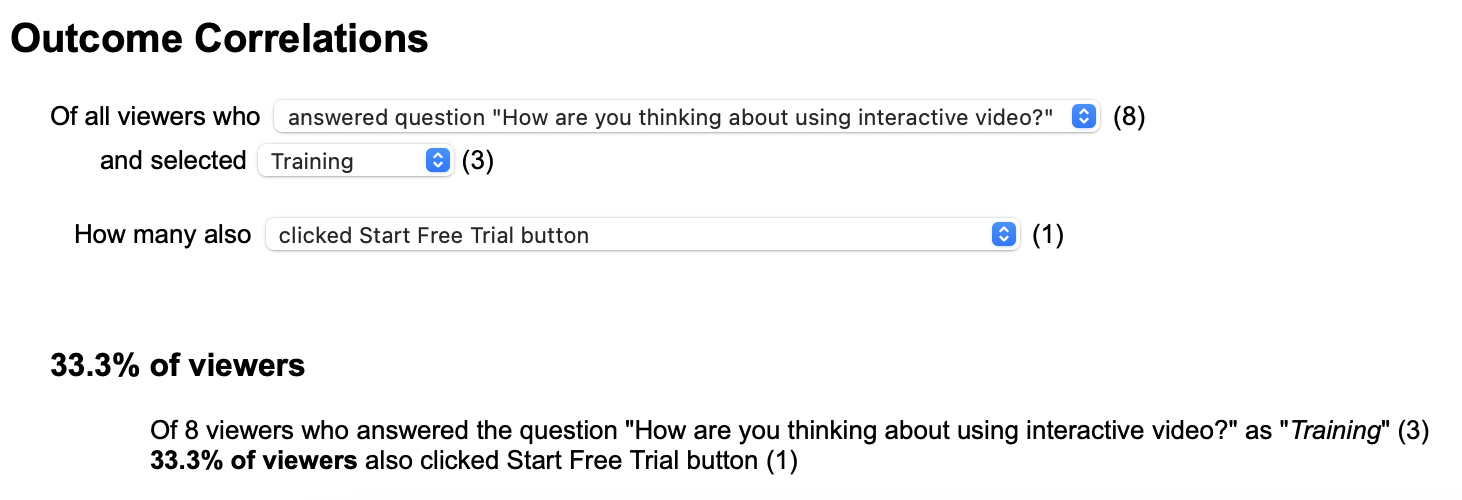This screenshot has height=500, width=1462.
Task: Click the "Of all viewers who" label
Action: click(x=155, y=117)
